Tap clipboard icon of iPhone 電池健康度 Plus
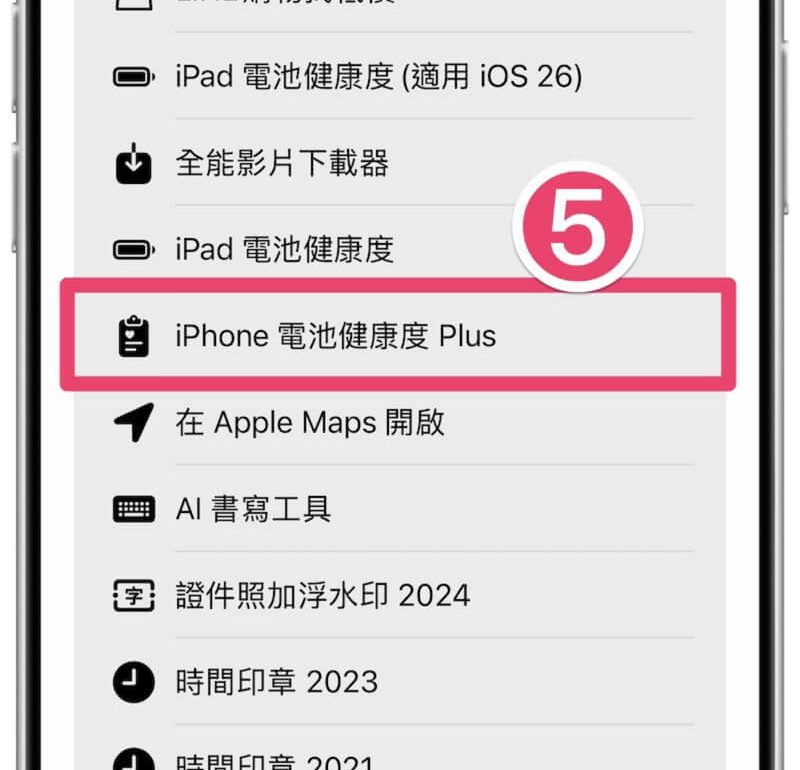Image resolution: width=800 pixels, height=770 pixels. 134,336
